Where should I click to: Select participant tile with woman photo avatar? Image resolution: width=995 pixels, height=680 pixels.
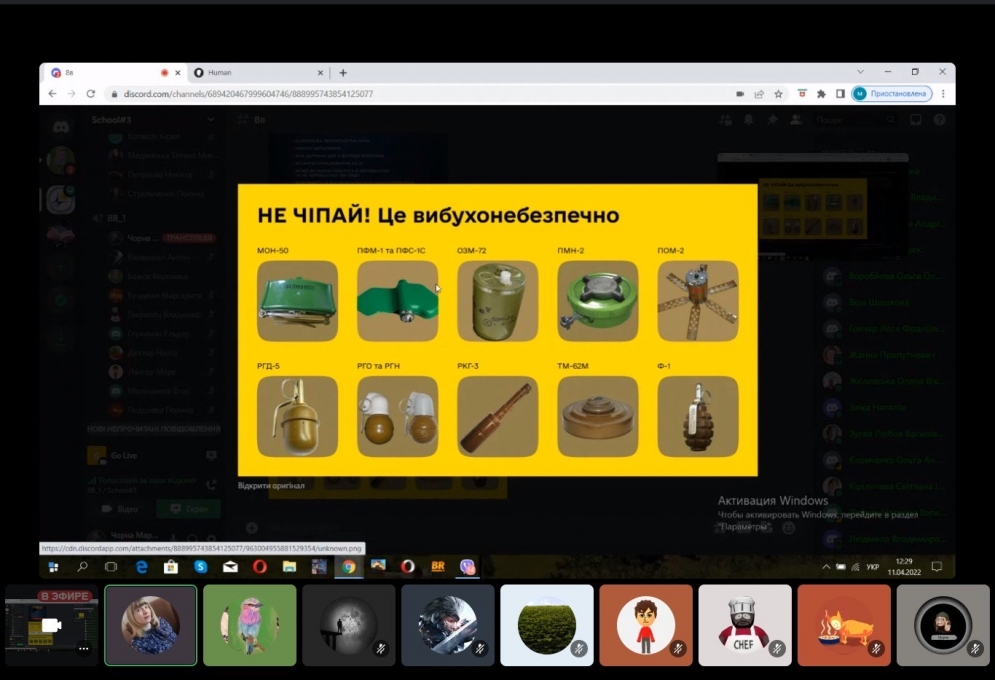(150, 625)
